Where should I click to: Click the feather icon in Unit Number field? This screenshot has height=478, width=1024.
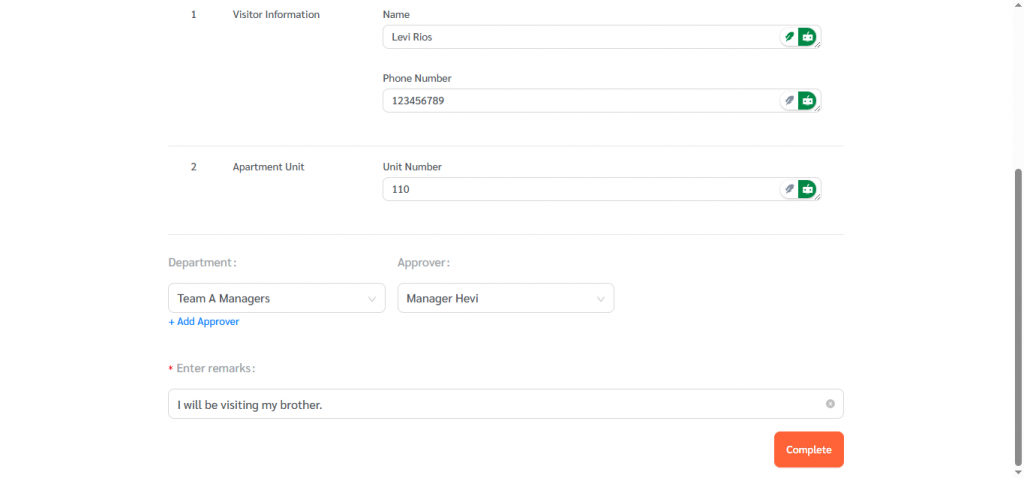[789, 189]
